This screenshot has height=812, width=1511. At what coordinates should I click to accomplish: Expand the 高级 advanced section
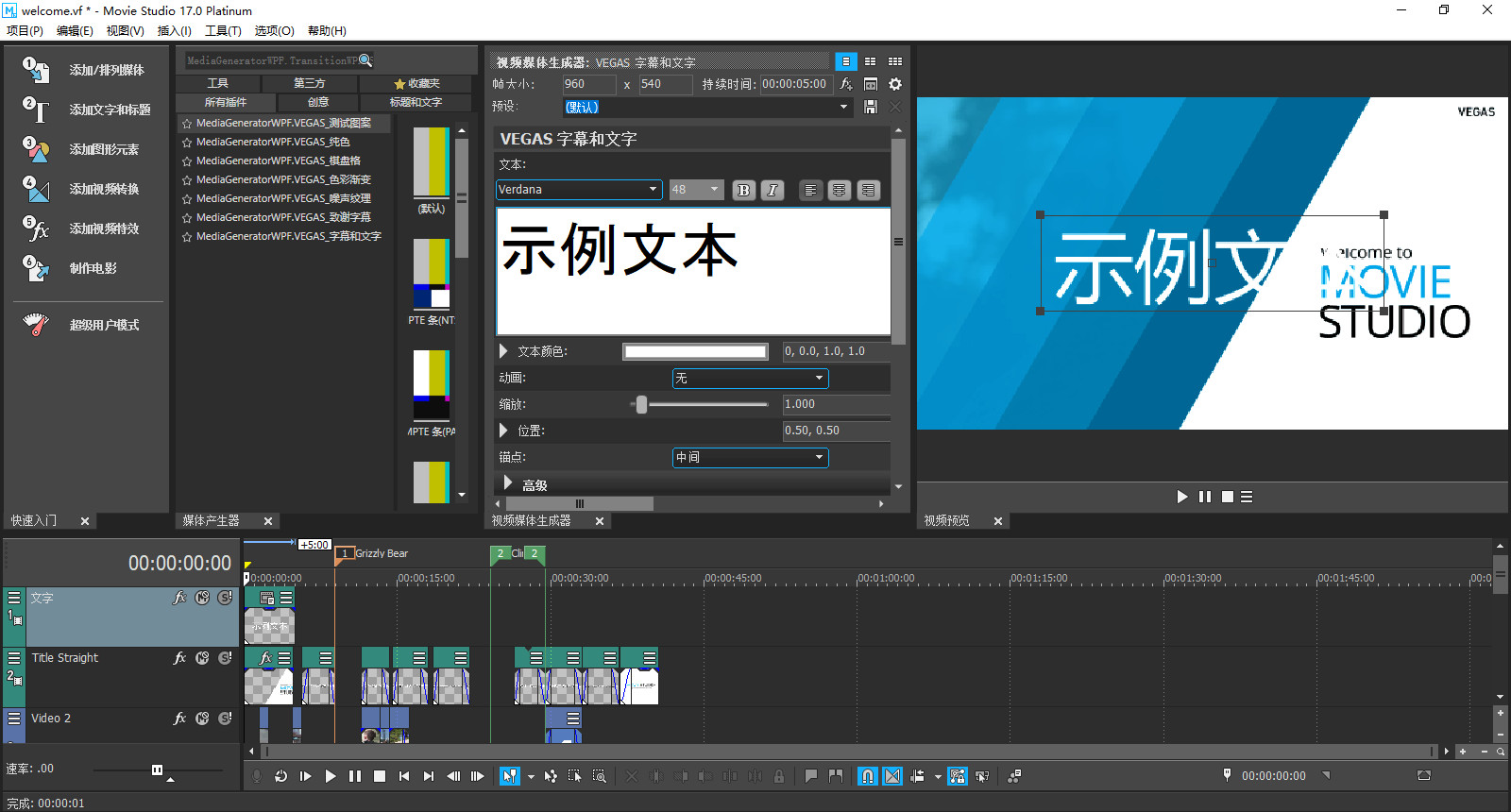pos(508,483)
